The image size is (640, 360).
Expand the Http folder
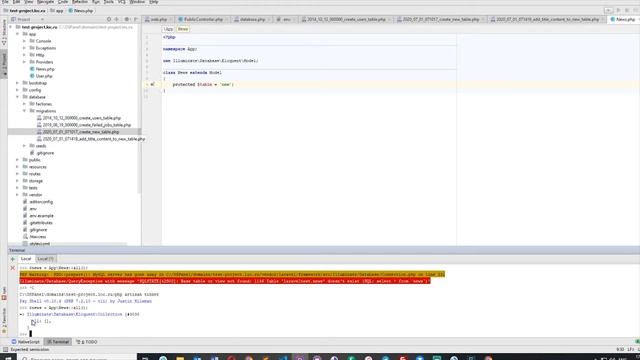24,55
